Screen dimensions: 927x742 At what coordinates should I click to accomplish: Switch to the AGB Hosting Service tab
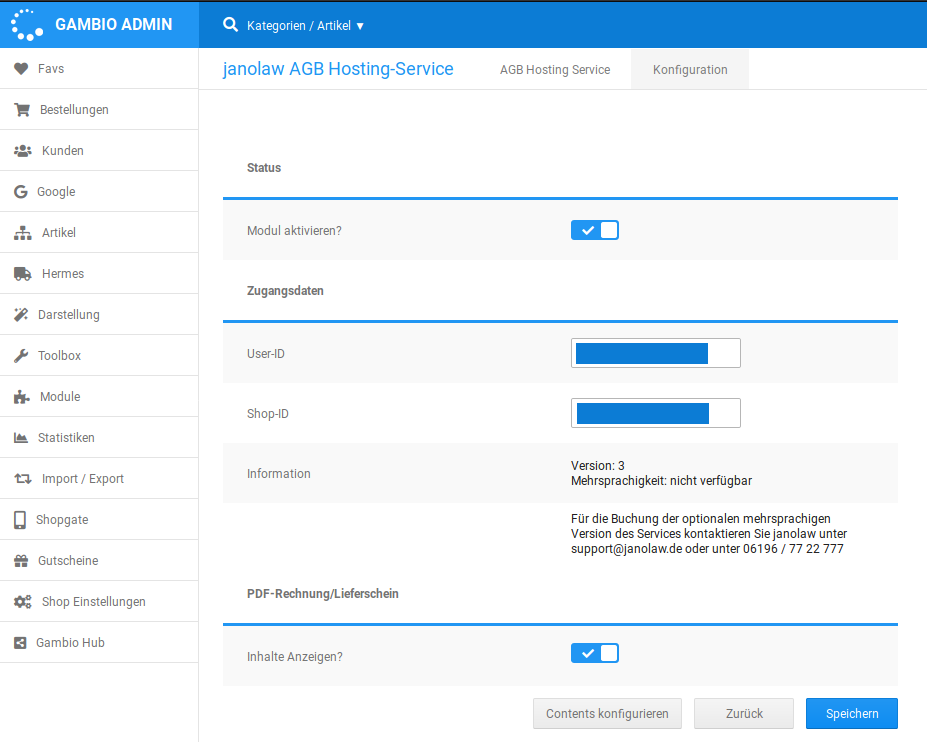click(x=555, y=70)
